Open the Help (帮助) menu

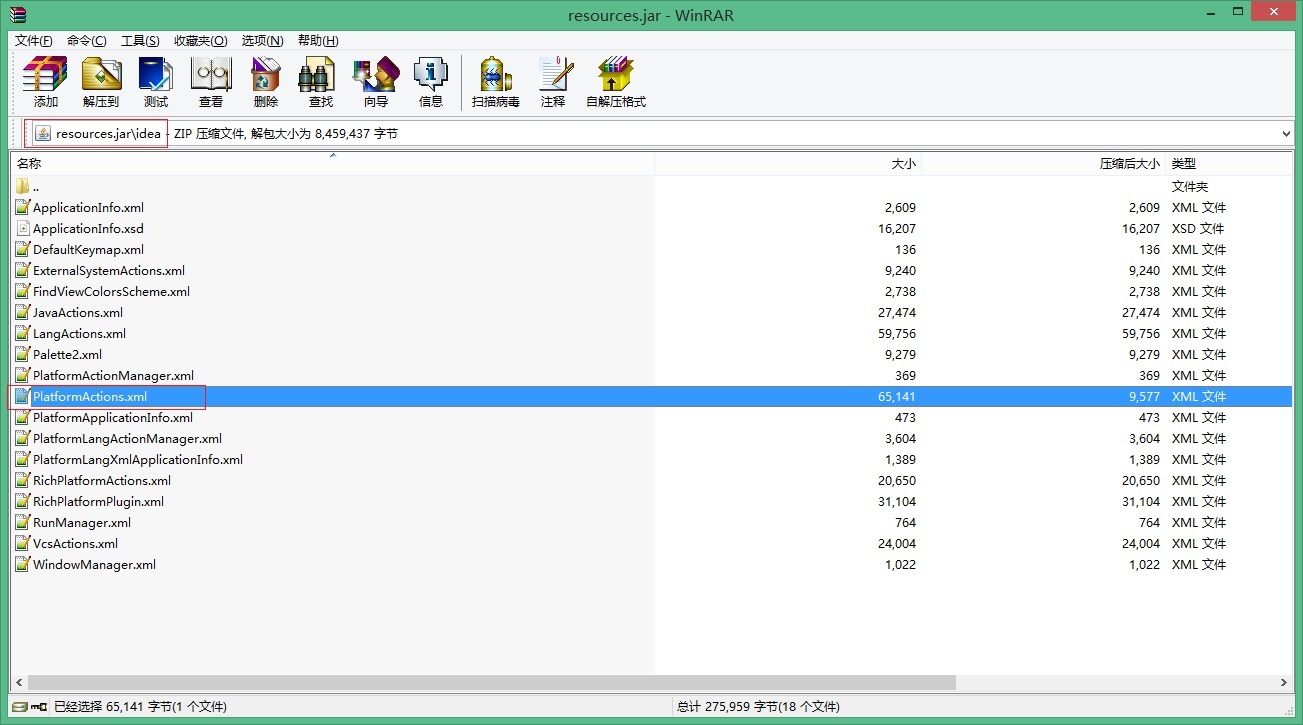318,41
